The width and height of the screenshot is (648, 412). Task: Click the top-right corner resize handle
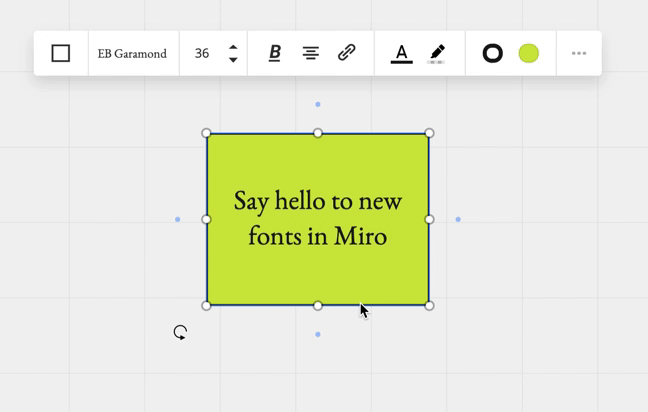pos(429,133)
